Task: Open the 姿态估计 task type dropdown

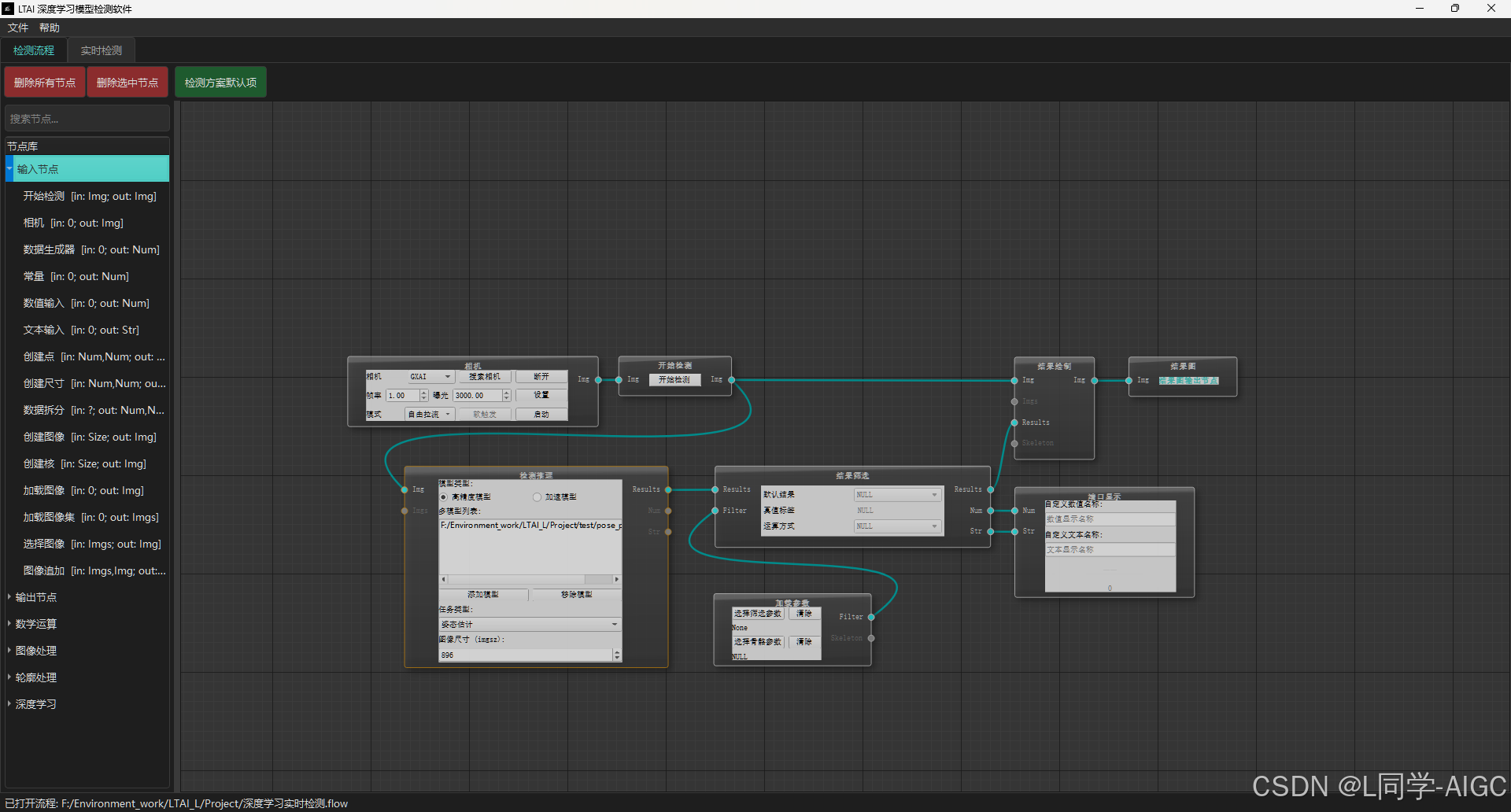Action: pos(530,624)
